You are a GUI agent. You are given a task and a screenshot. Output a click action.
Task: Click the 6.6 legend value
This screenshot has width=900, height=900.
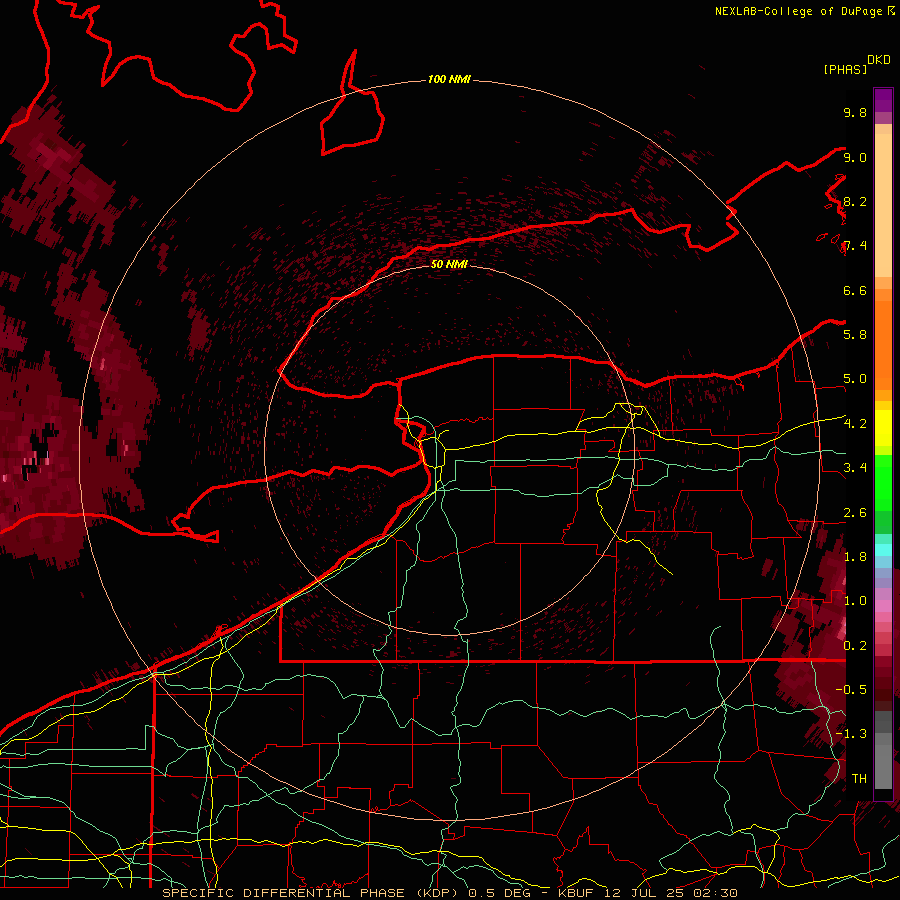[855, 290]
